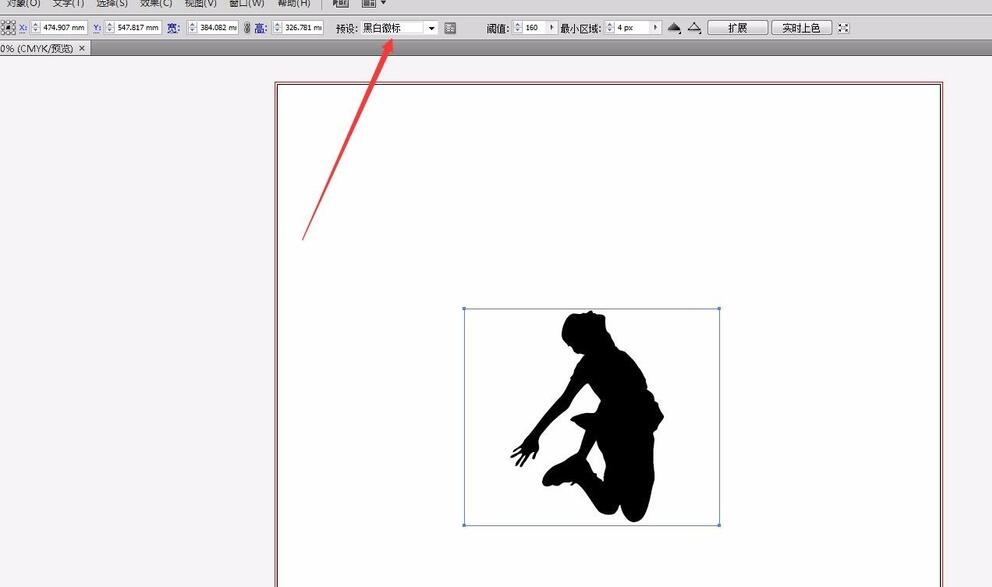The width and height of the screenshot is (992, 587).
Task: Open the 对象(O) menu
Action: click(x=24, y=4)
